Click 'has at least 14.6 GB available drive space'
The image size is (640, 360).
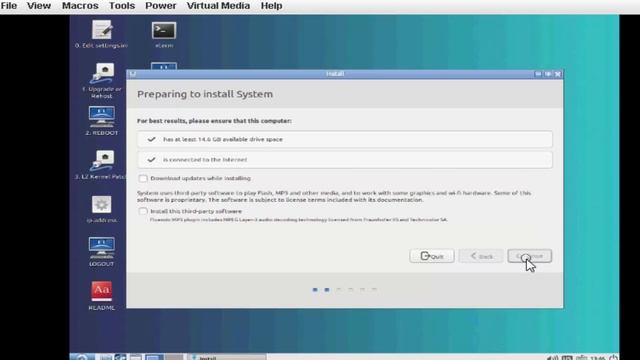(345, 139)
